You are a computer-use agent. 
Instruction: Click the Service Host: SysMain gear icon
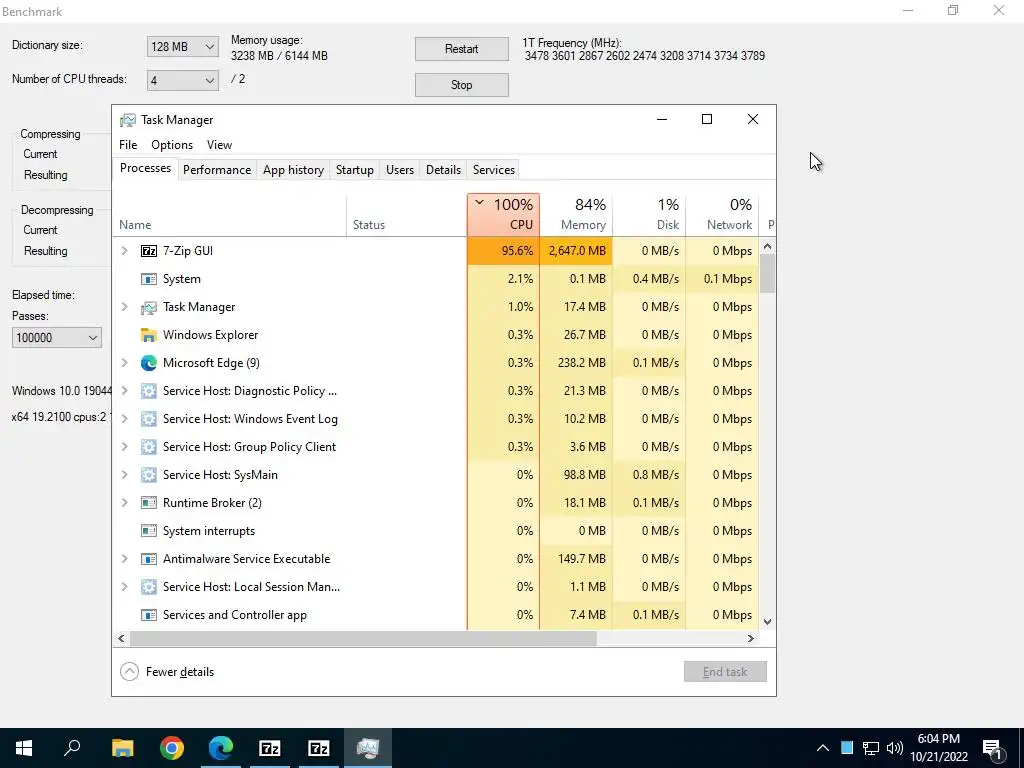tap(149, 475)
